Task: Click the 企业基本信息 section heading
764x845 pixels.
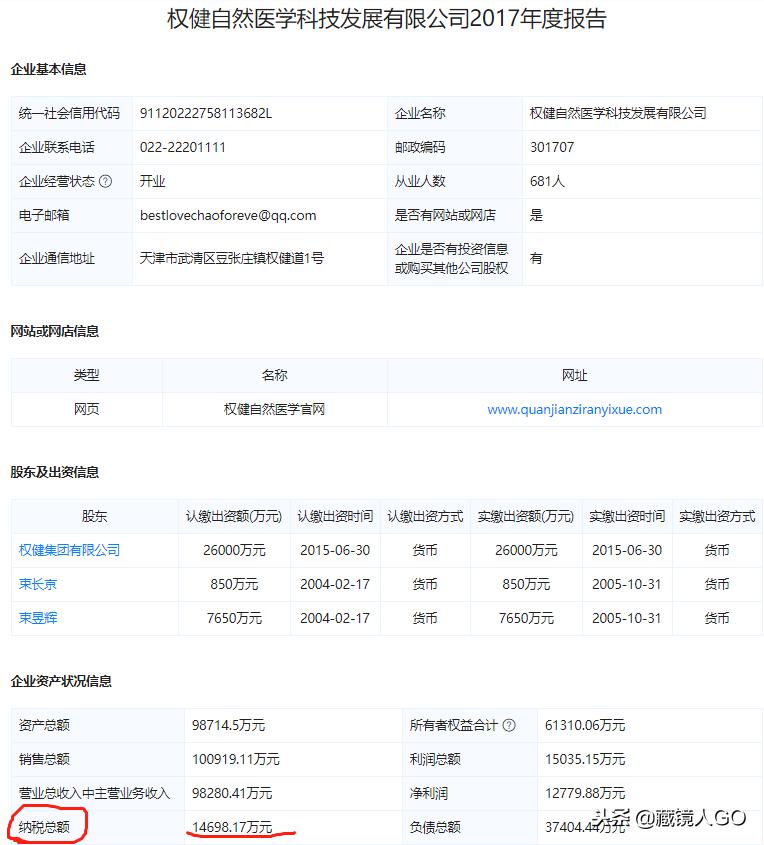Action: point(48,70)
